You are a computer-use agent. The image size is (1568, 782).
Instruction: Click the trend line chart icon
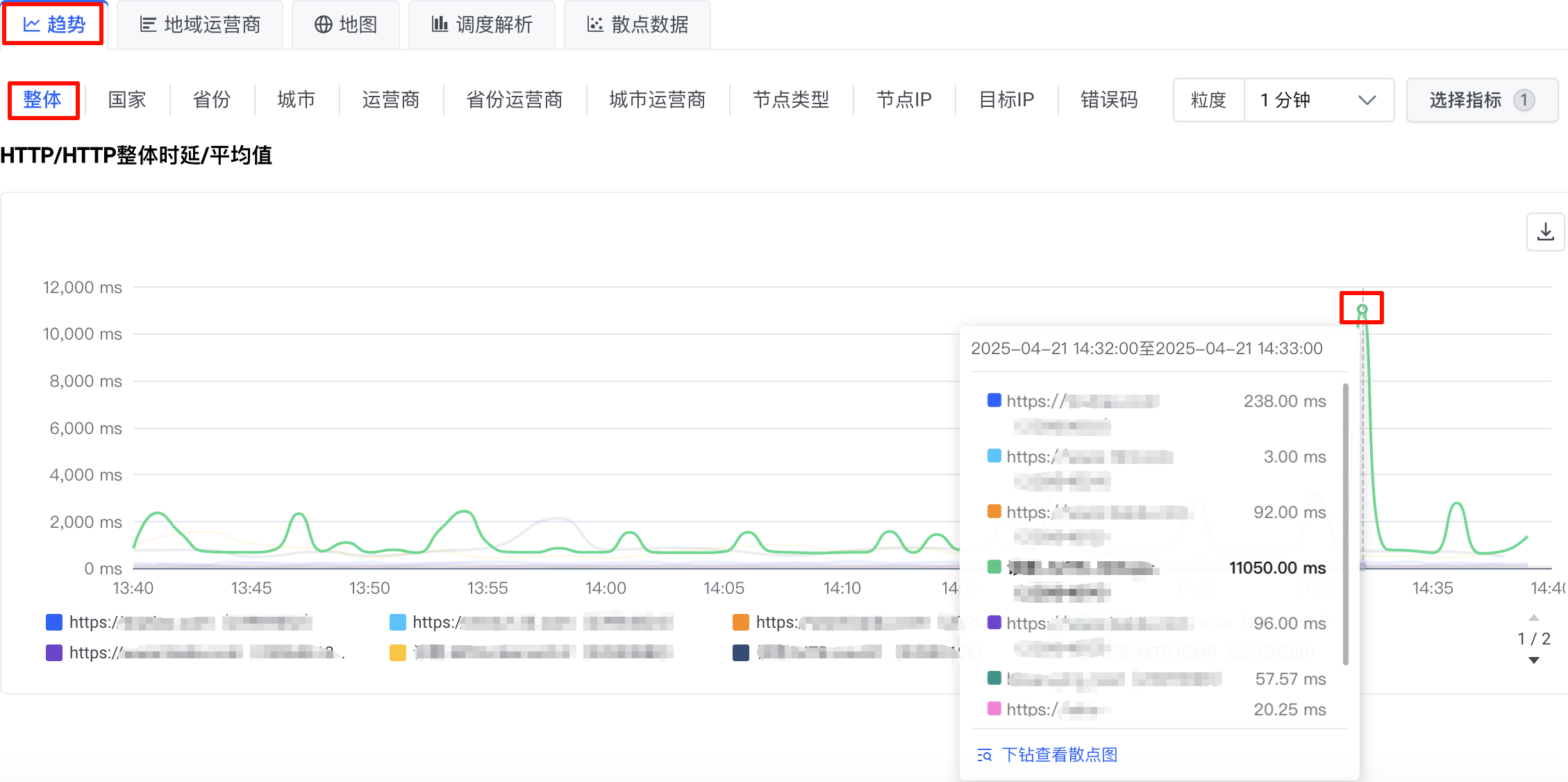coord(31,25)
